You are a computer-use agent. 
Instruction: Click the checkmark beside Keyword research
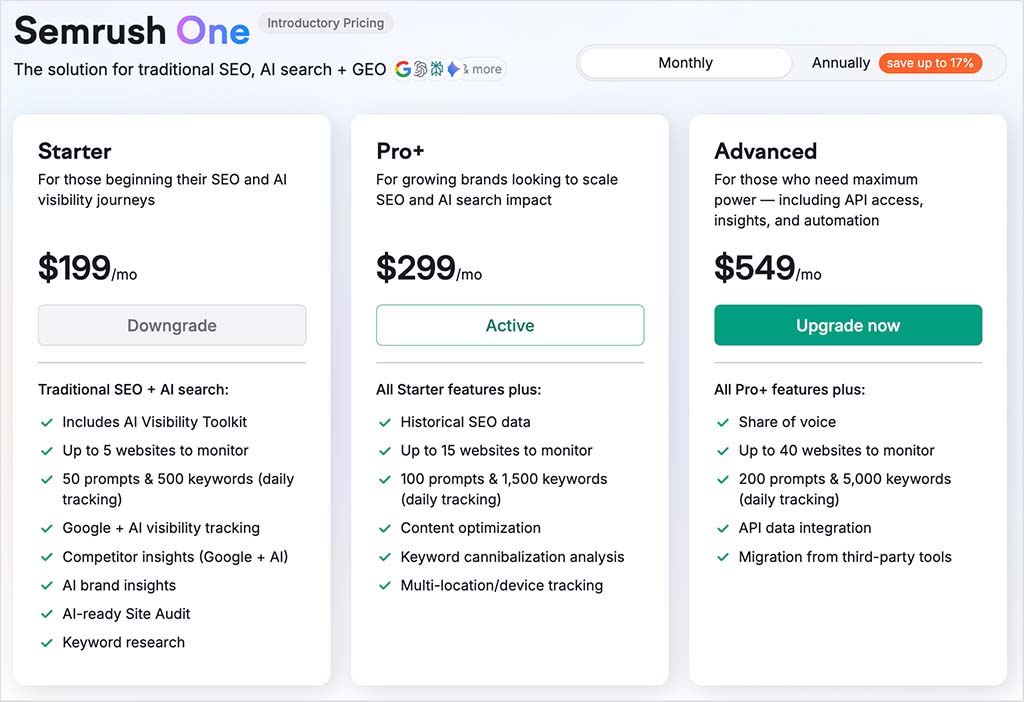pos(46,643)
